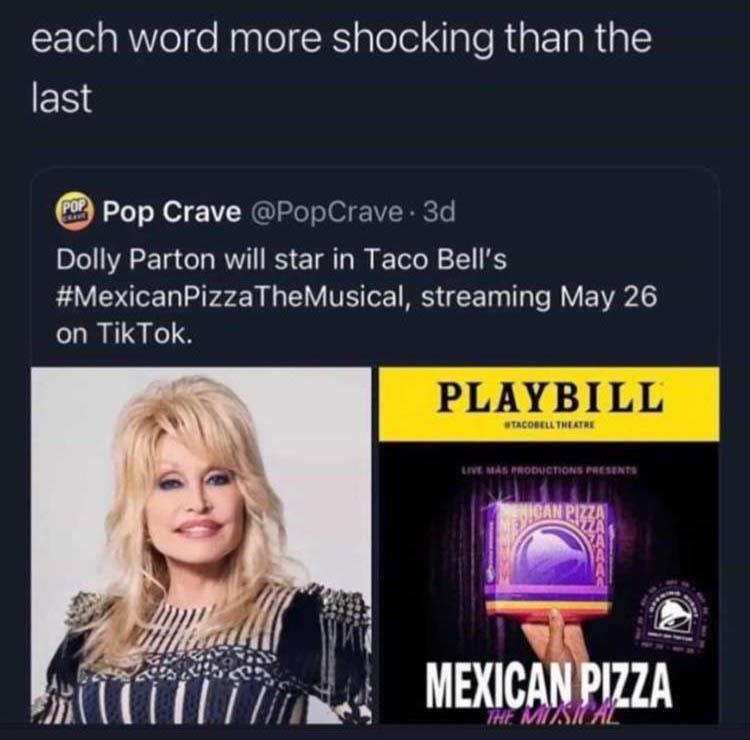Click 'on TikTok.' in quoted tweet
Screen dimensions: 750x740
124,333
